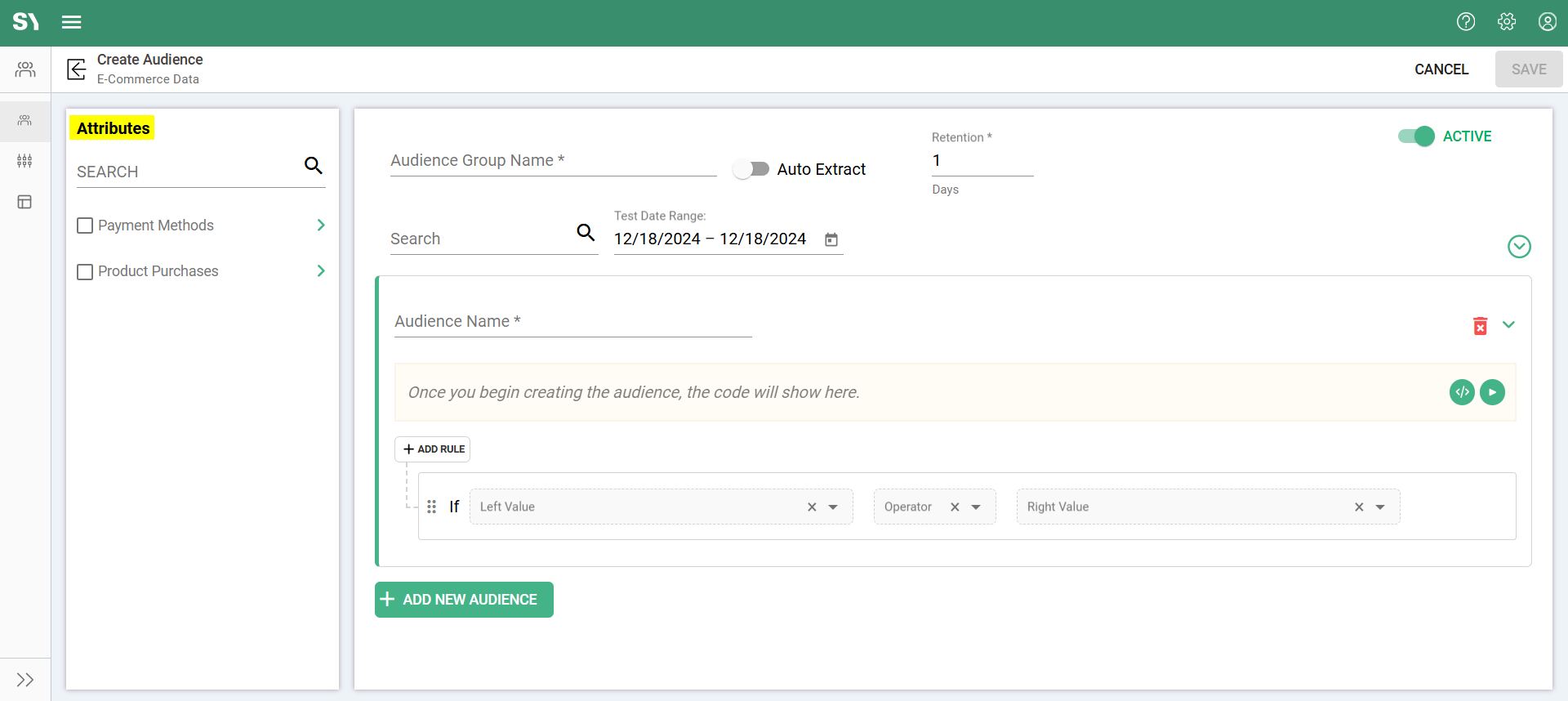Viewport: 1568px width, 701px height.
Task: Expand the Payment Methods attribute group
Action: (x=321, y=225)
